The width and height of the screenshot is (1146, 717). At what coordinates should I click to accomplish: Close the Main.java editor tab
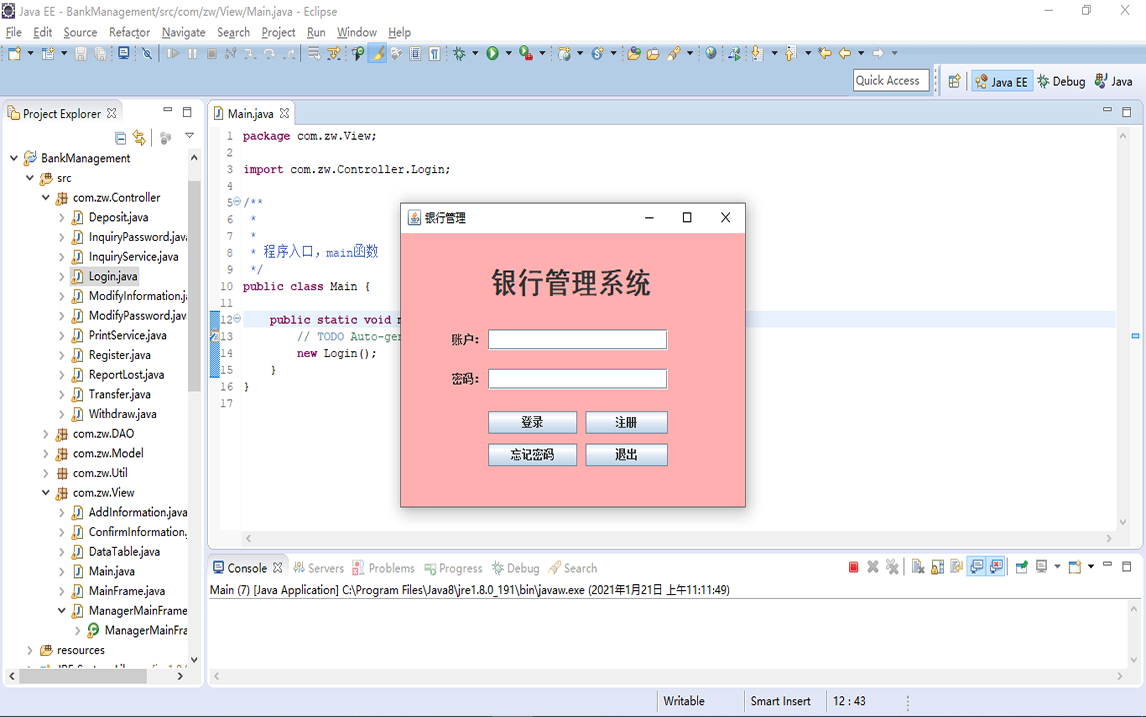point(284,113)
